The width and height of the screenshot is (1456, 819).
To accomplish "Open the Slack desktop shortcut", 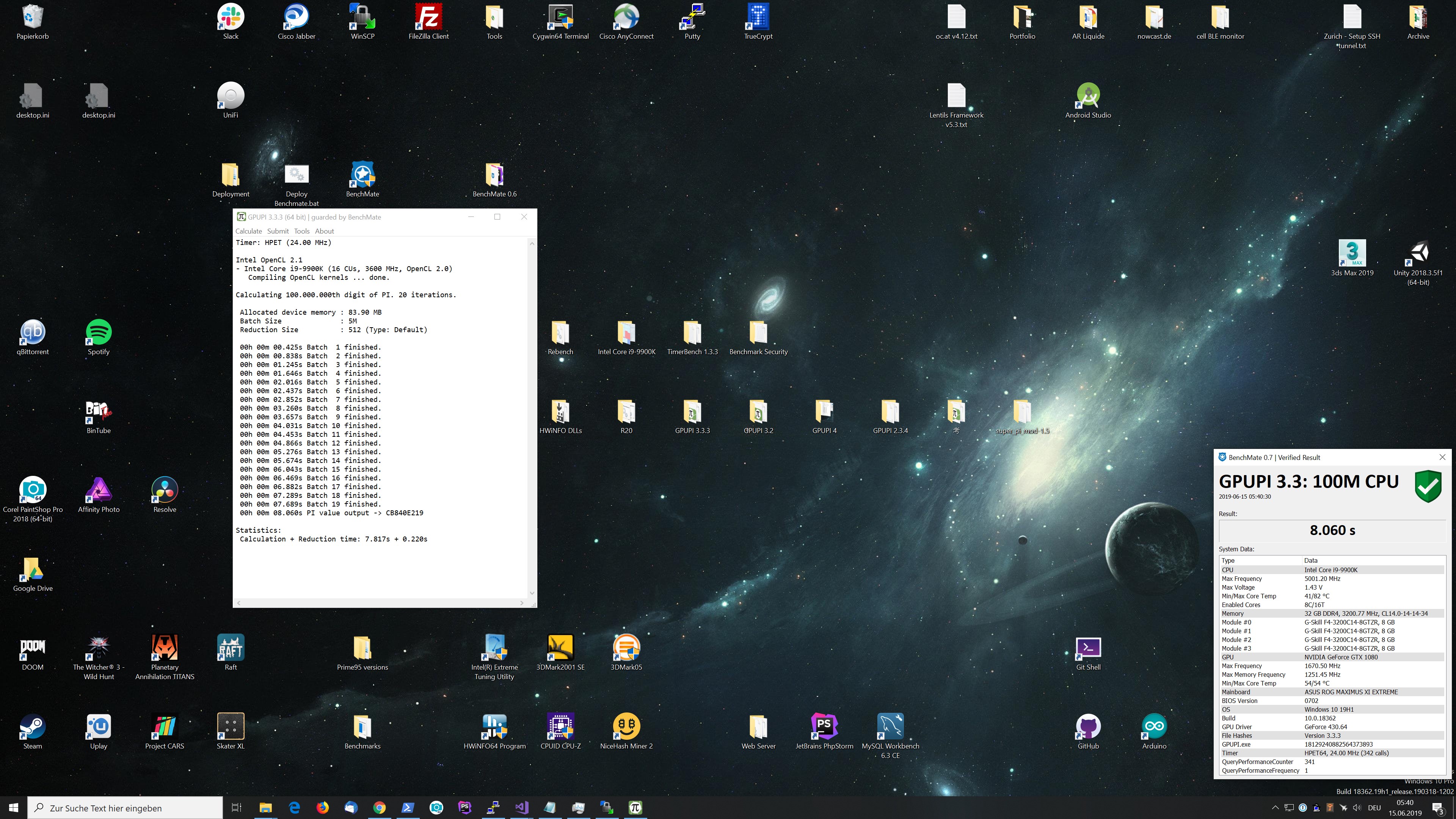I will 231,22.
